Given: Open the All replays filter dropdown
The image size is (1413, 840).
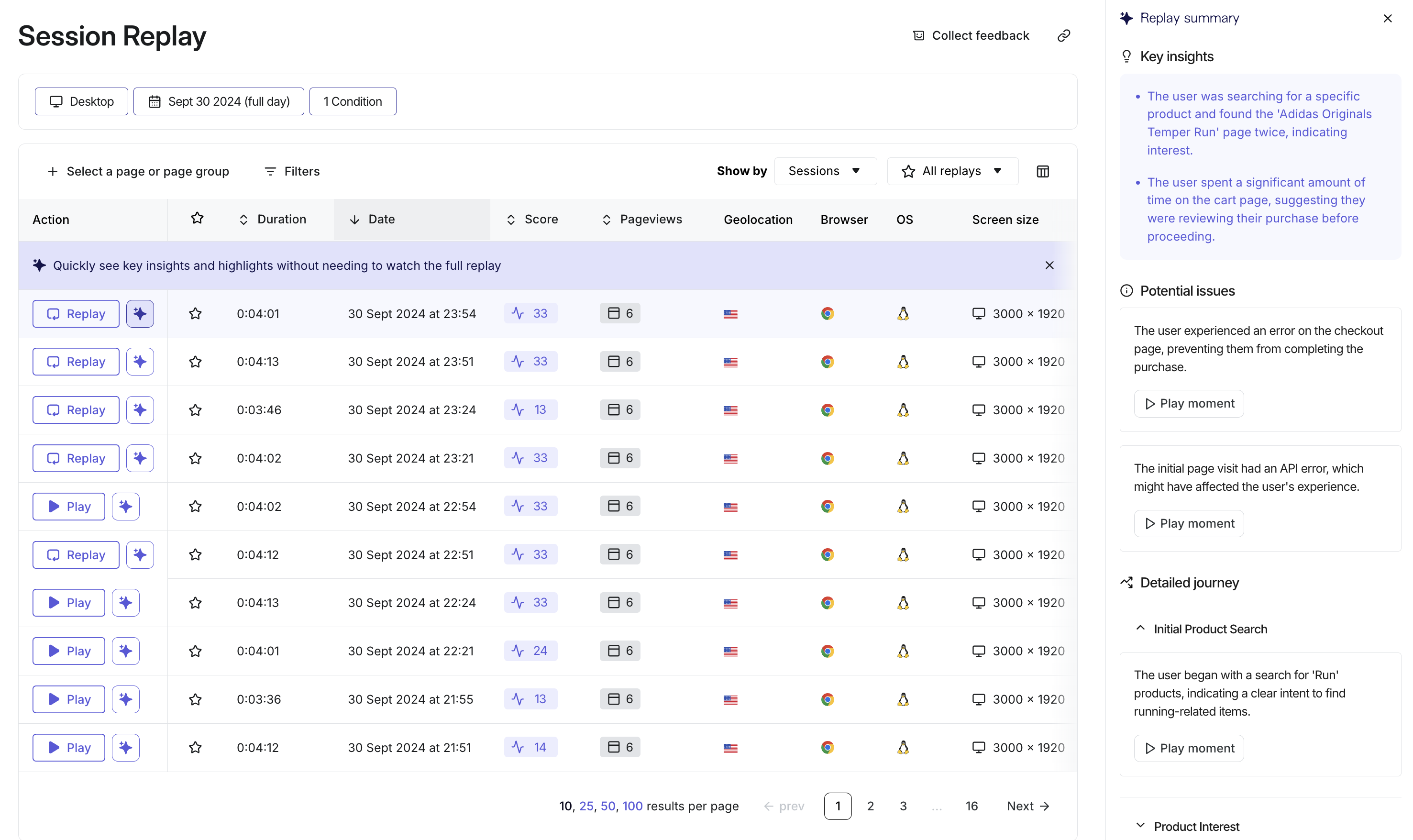Looking at the screenshot, I should click(952, 171).
